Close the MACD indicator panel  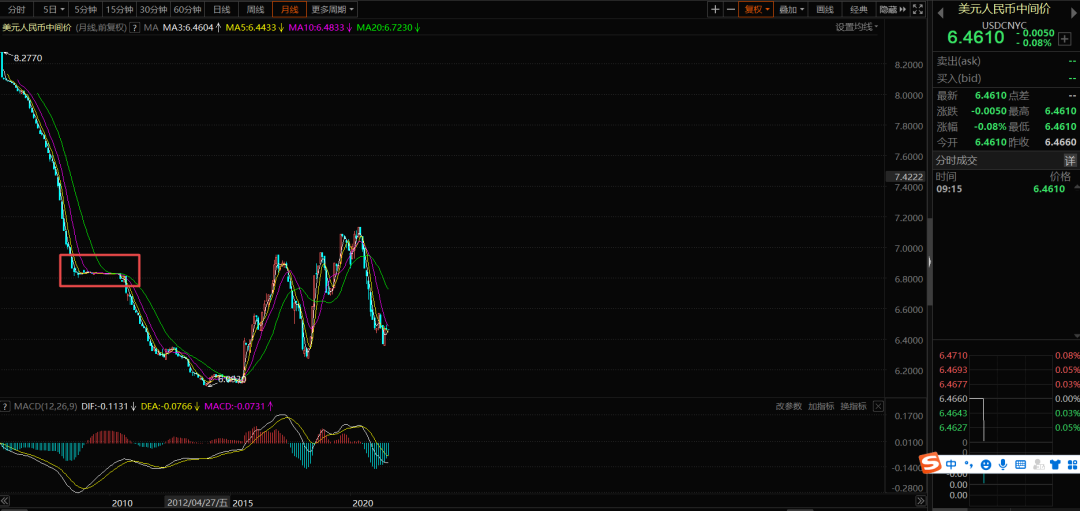click(878, 406)
